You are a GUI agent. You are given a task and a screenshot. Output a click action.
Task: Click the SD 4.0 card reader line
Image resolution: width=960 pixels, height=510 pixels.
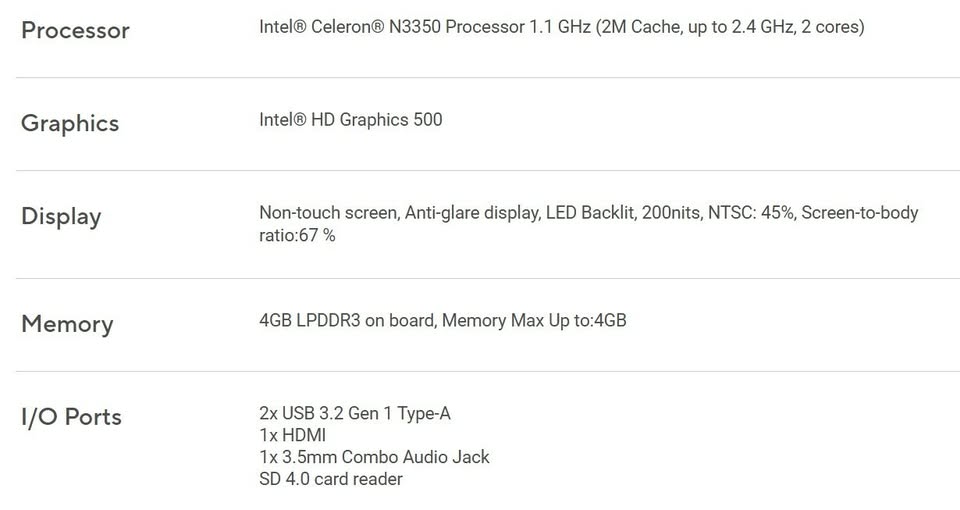(331, 479)
